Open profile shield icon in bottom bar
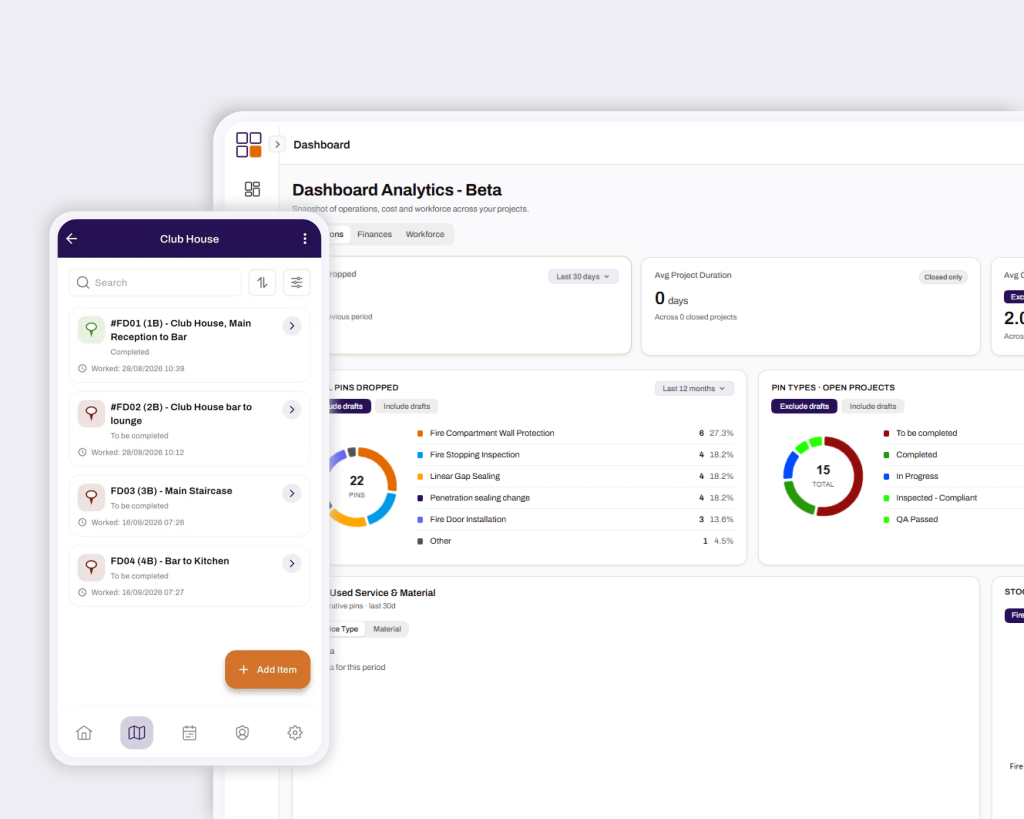 pos(242,733)
